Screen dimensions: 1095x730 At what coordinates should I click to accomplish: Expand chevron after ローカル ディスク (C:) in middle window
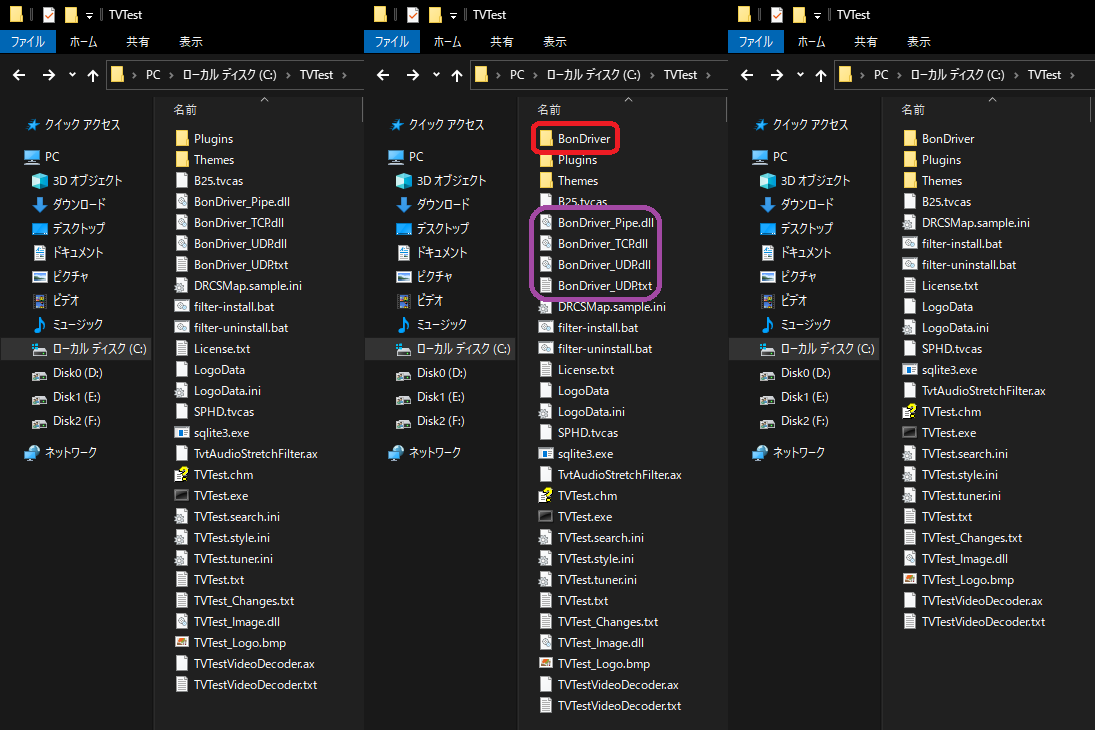[x=652, y=75]
